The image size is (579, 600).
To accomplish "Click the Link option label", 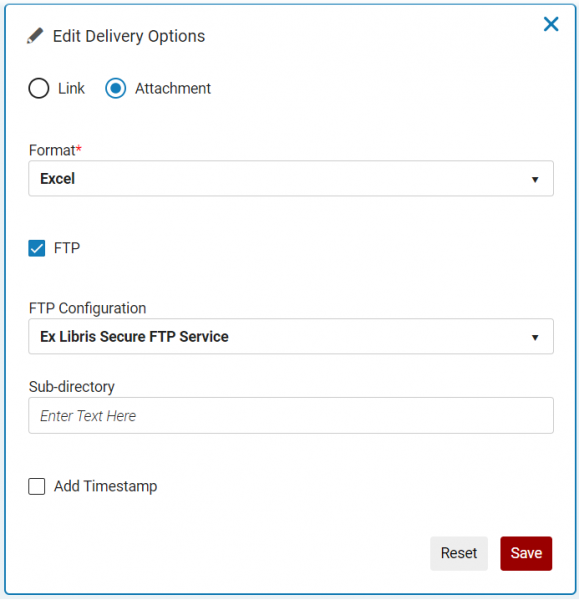I will coord(71,88).
